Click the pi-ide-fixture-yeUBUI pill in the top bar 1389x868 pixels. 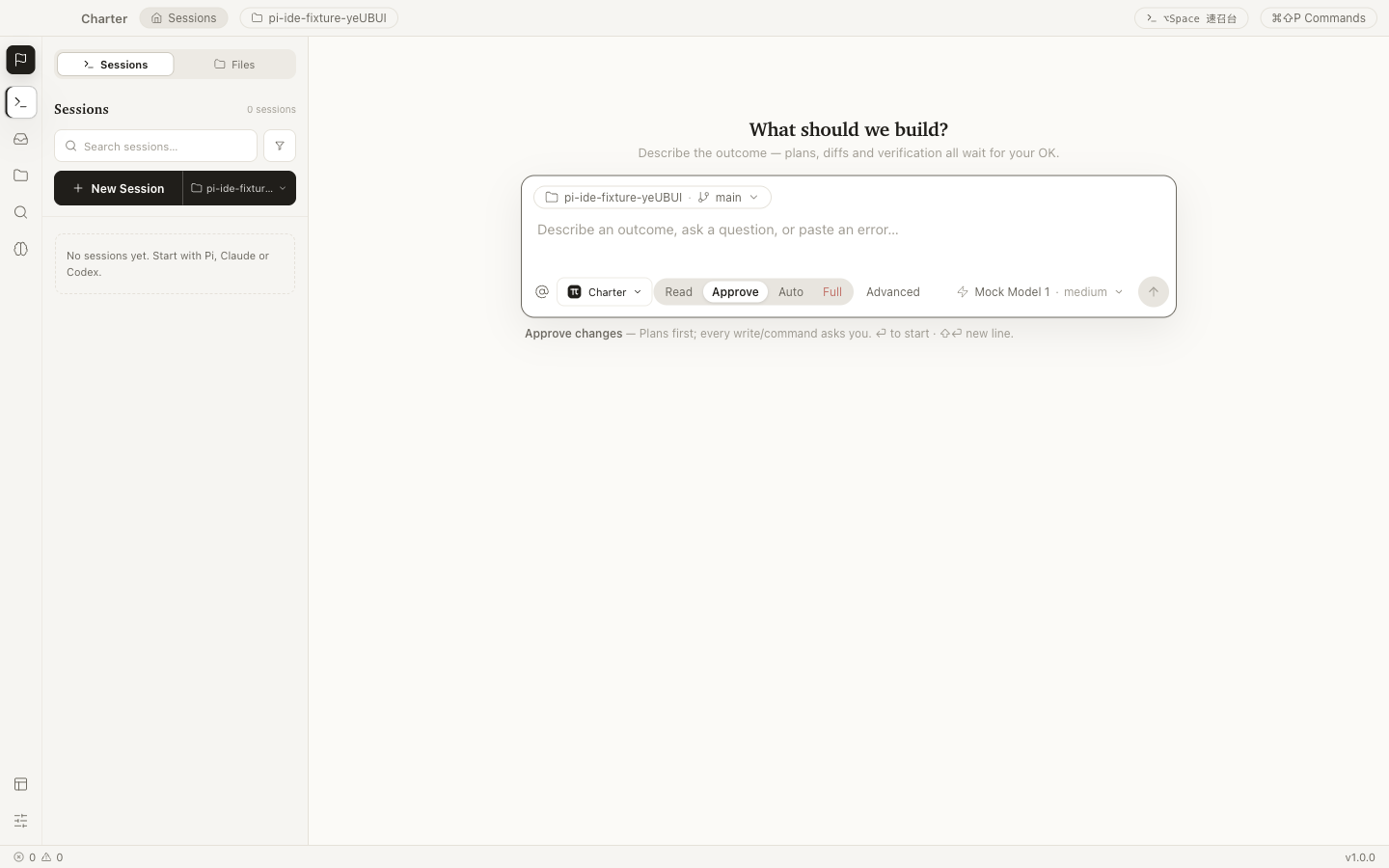click(x=319, y=17)
